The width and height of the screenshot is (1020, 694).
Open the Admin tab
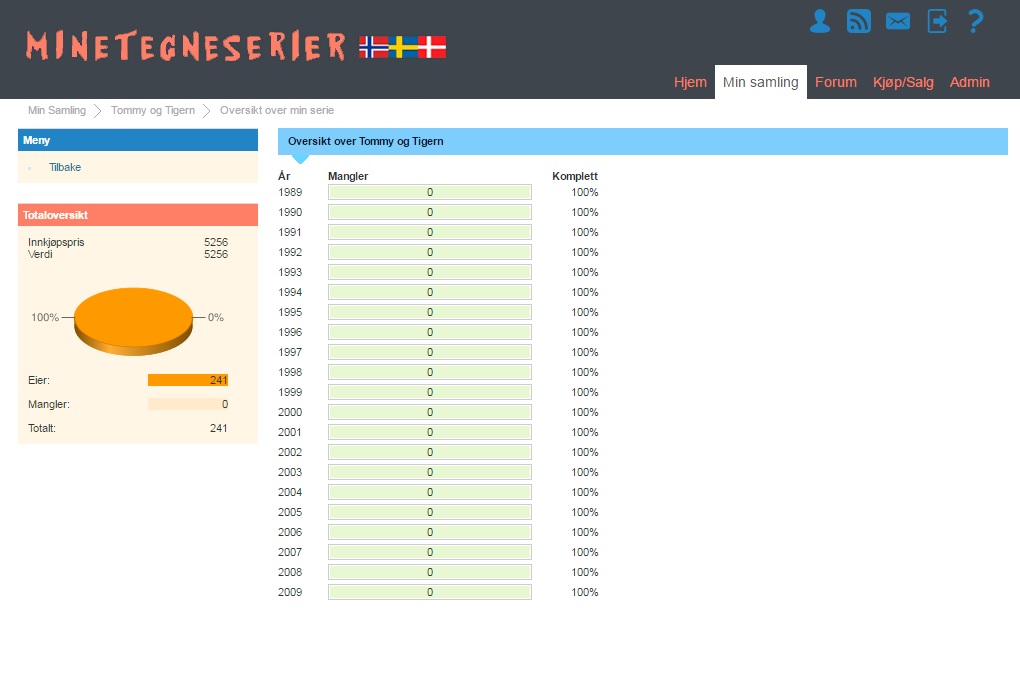click(x=969, y=82)
